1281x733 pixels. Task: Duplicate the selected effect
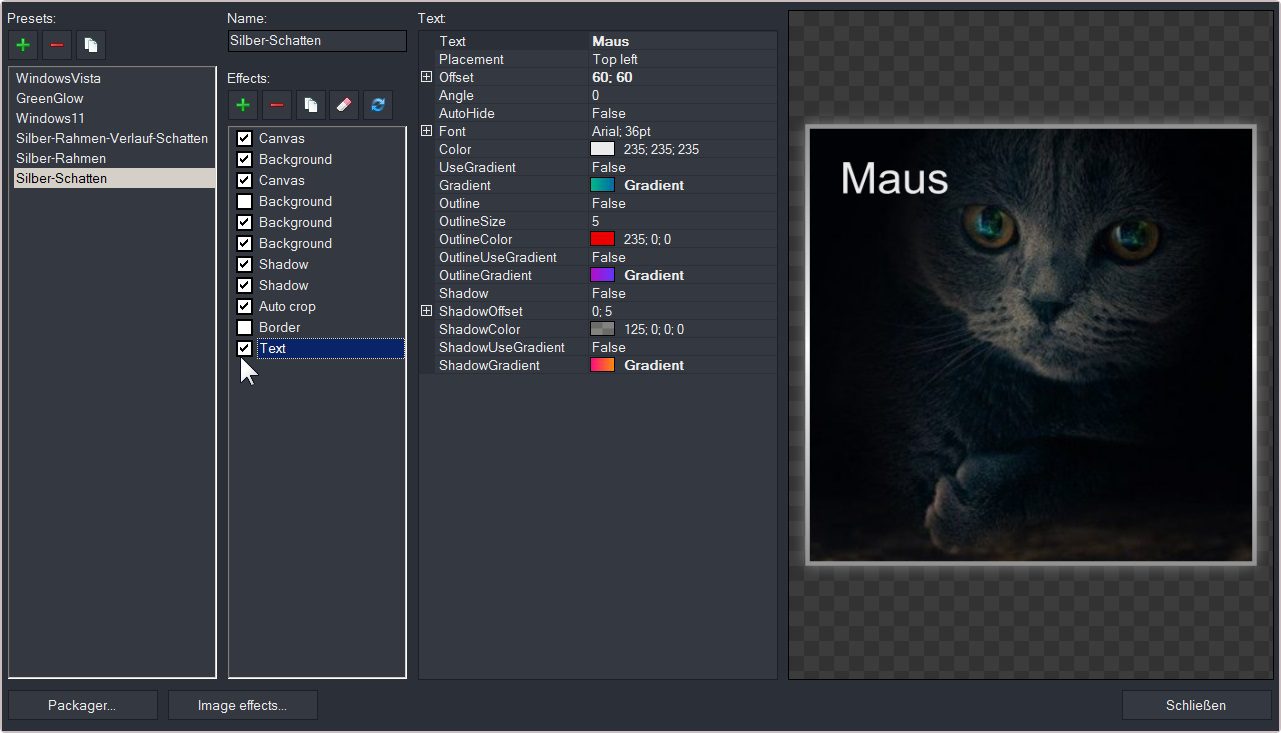point(311,105)
